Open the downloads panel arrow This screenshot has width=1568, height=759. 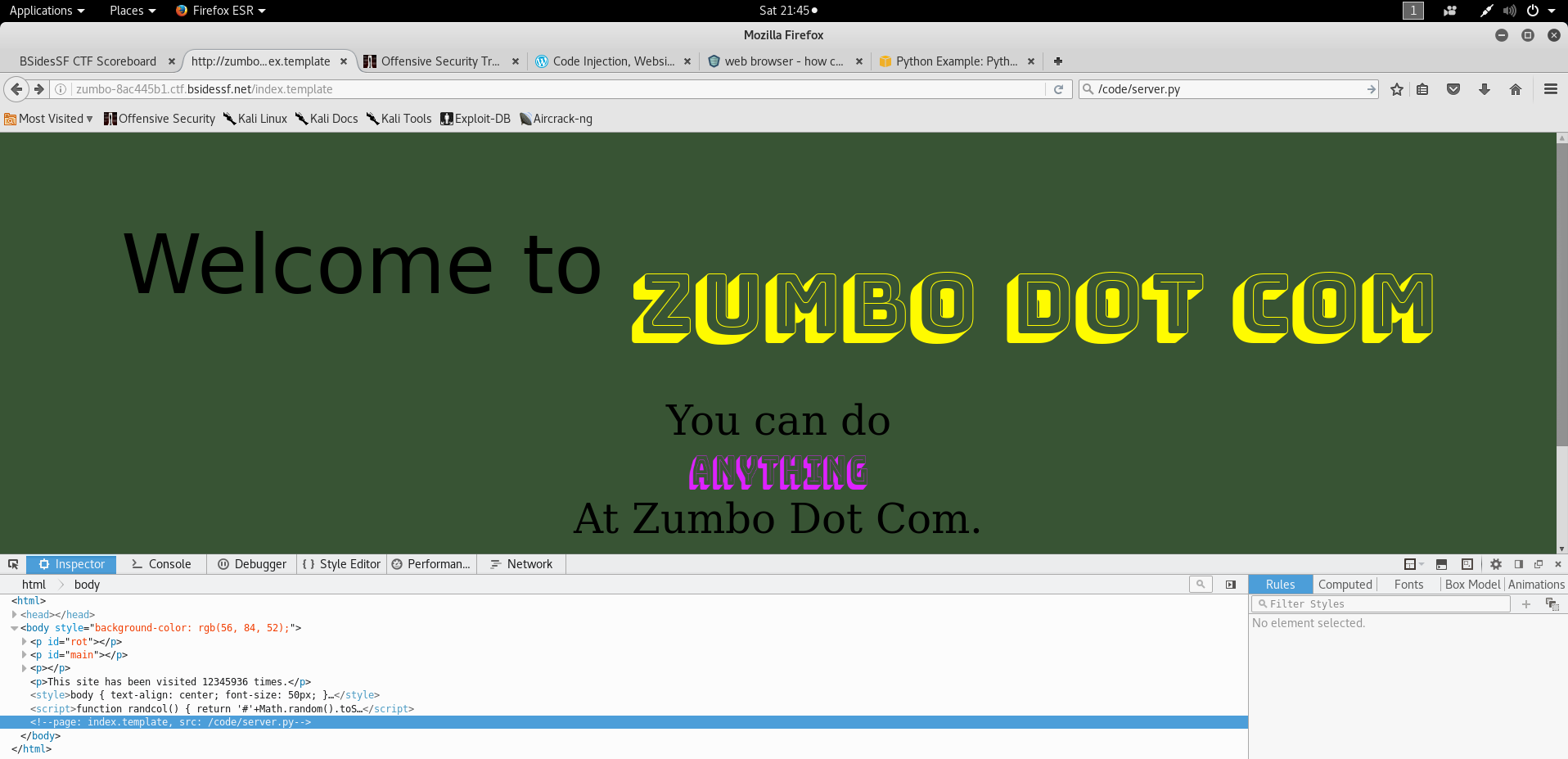click(x=1485, y=89)
